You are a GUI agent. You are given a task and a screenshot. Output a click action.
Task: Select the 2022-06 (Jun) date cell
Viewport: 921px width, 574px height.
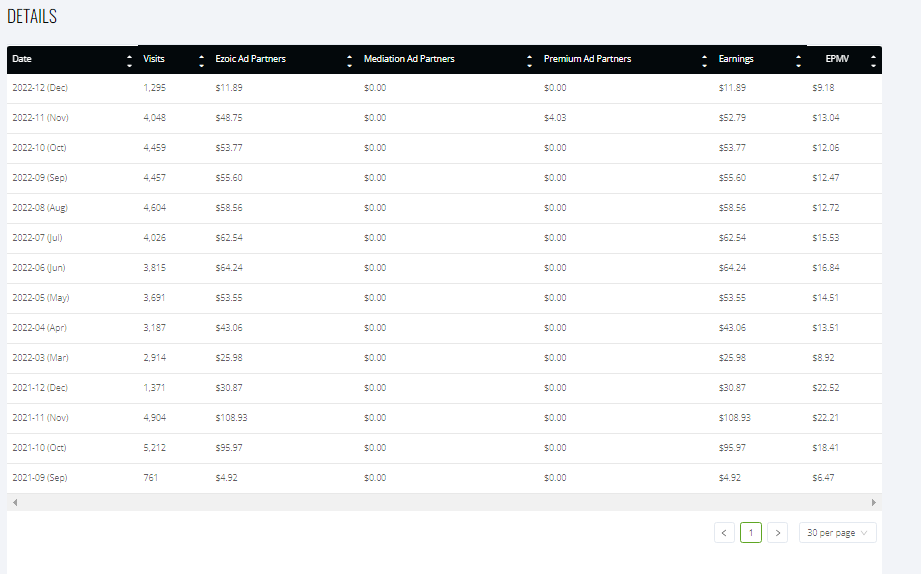(39, 267)
